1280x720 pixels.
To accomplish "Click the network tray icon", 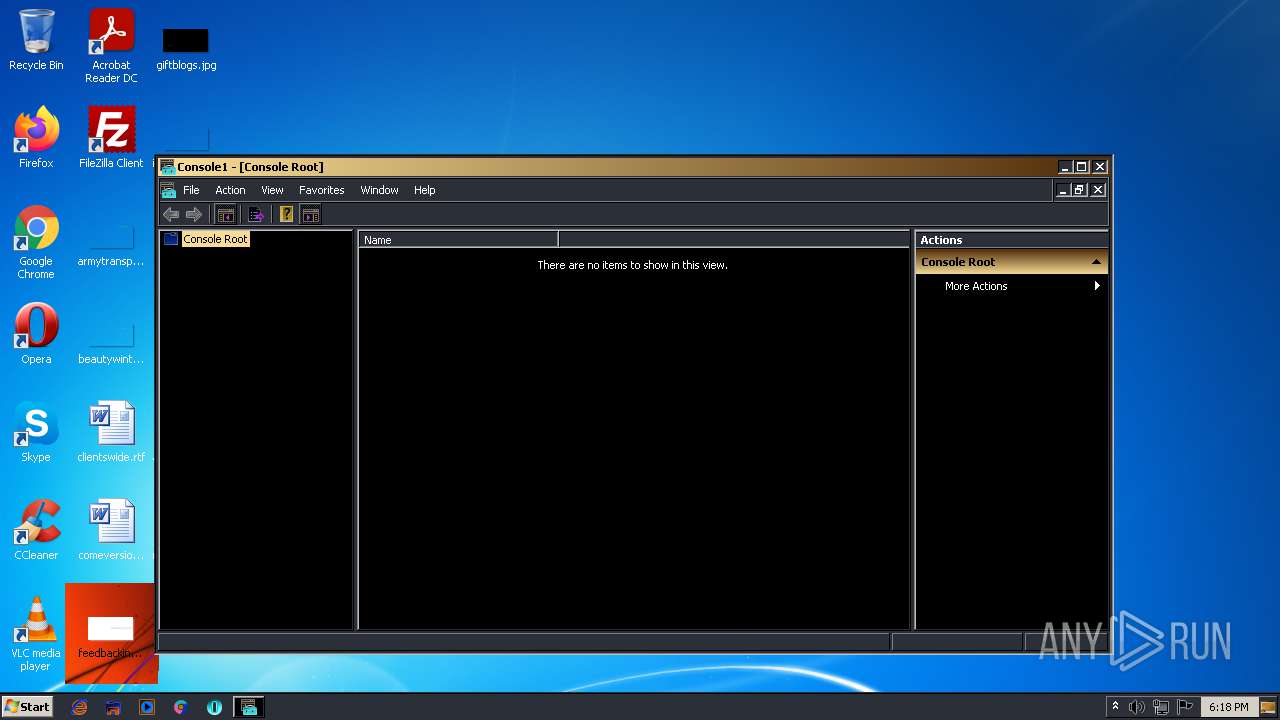I will (1161, 707).
